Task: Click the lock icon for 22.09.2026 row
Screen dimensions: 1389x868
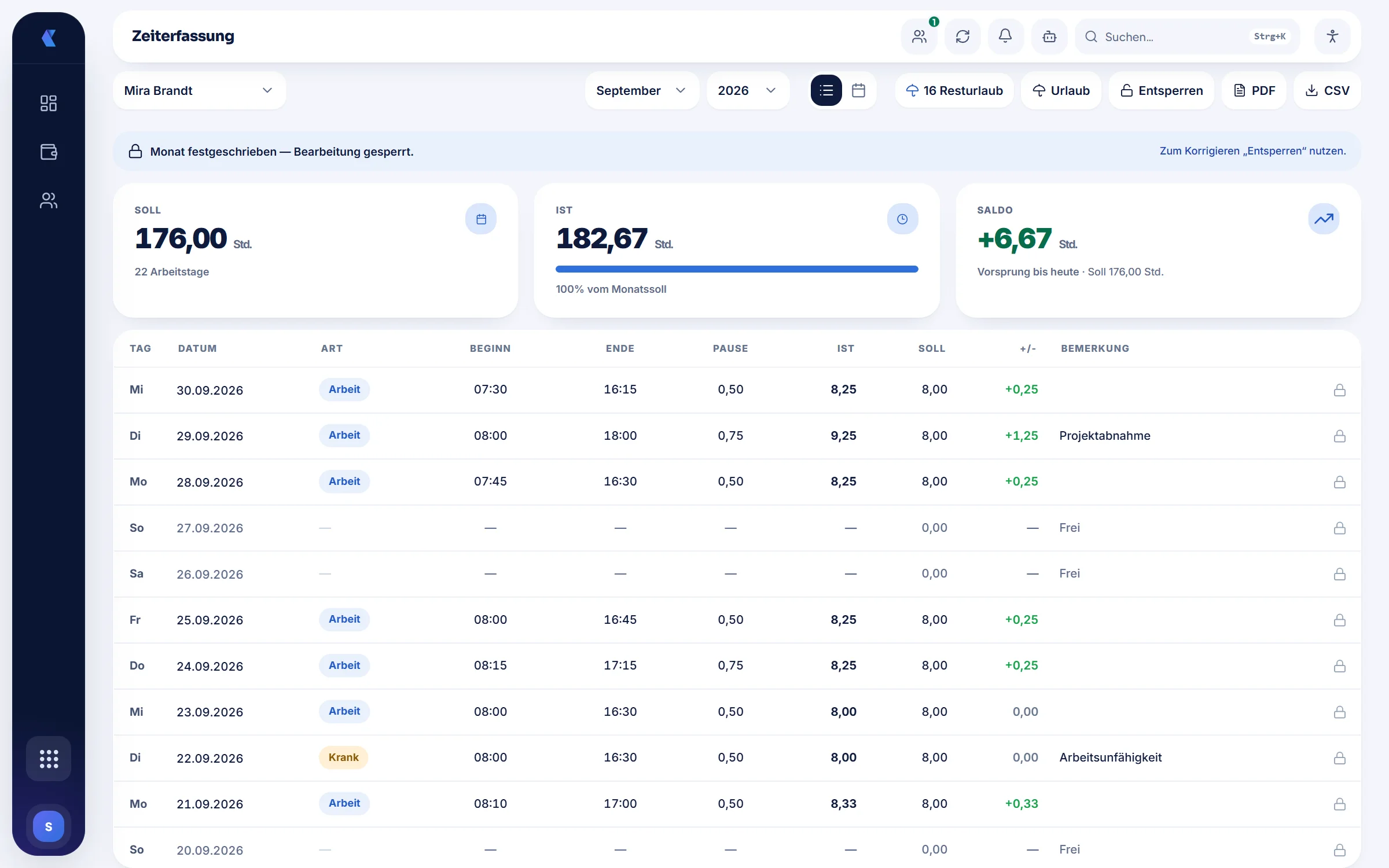Action: coord(1339,758)
